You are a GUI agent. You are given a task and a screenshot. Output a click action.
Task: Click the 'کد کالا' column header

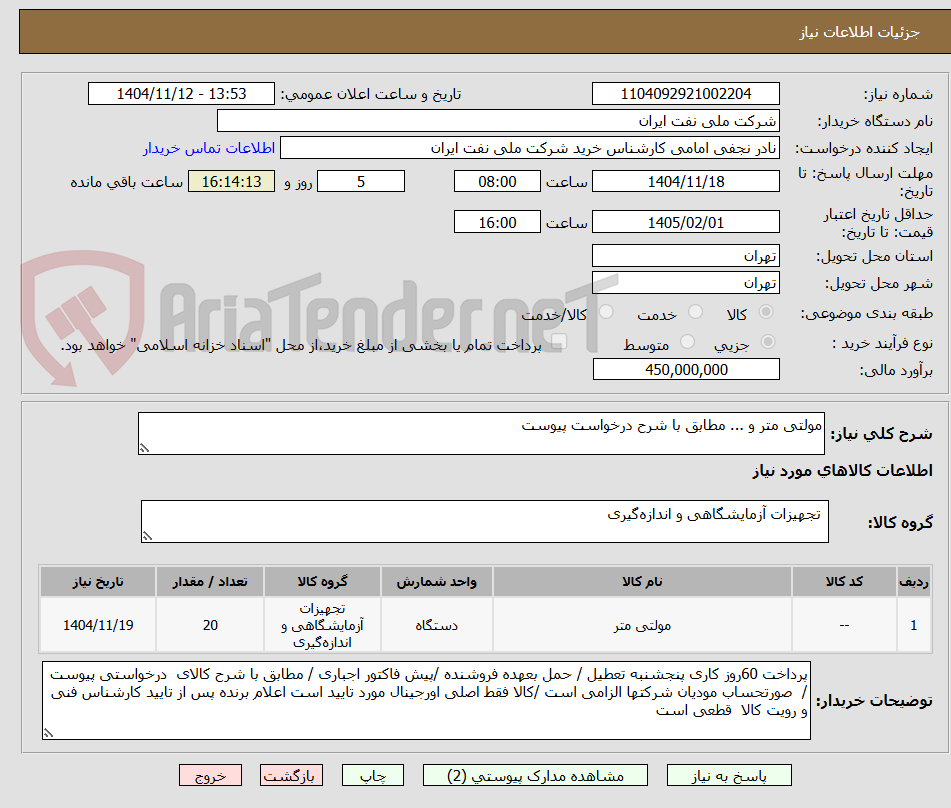click(844, 582)
